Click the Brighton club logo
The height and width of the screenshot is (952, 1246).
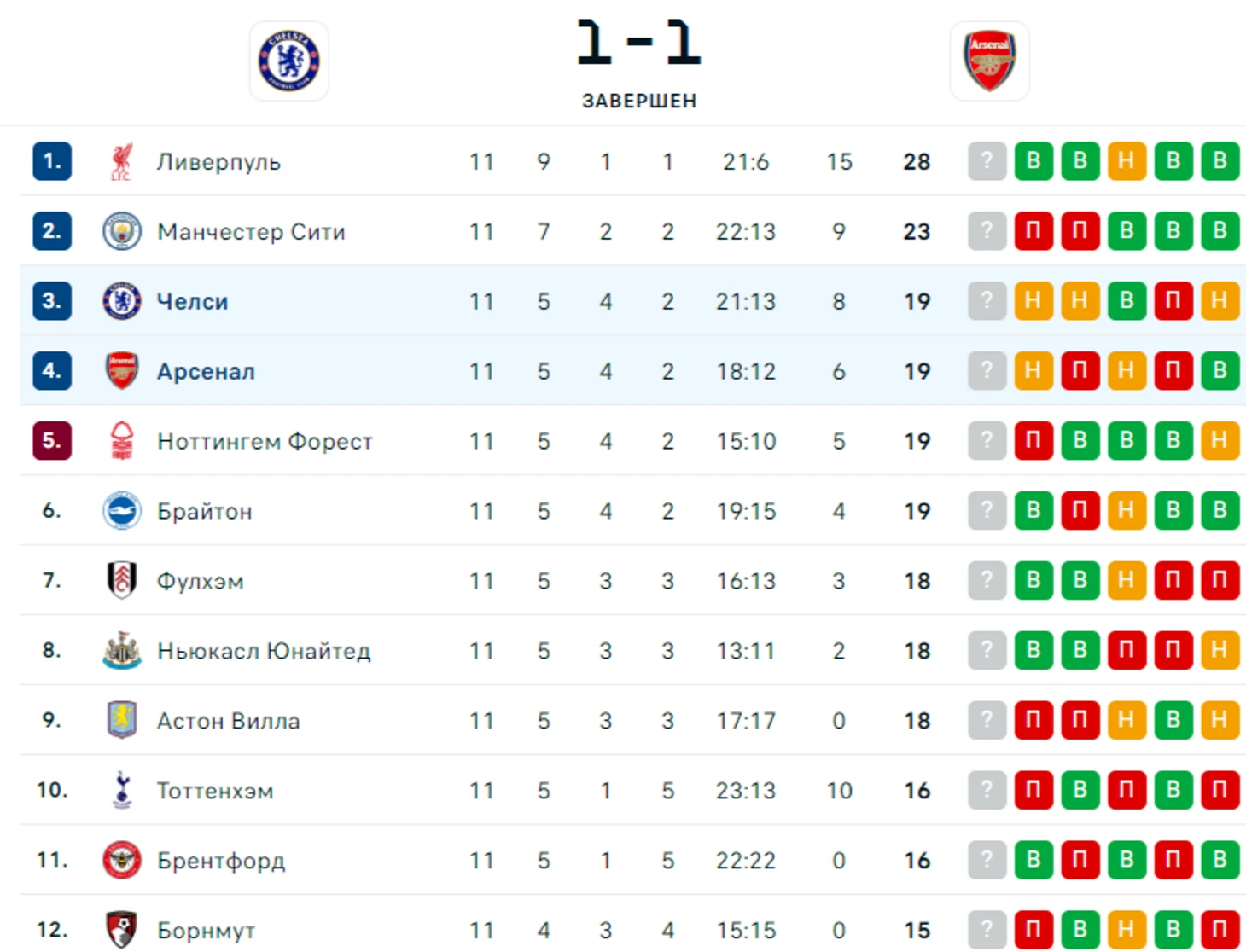click(121, 511)
